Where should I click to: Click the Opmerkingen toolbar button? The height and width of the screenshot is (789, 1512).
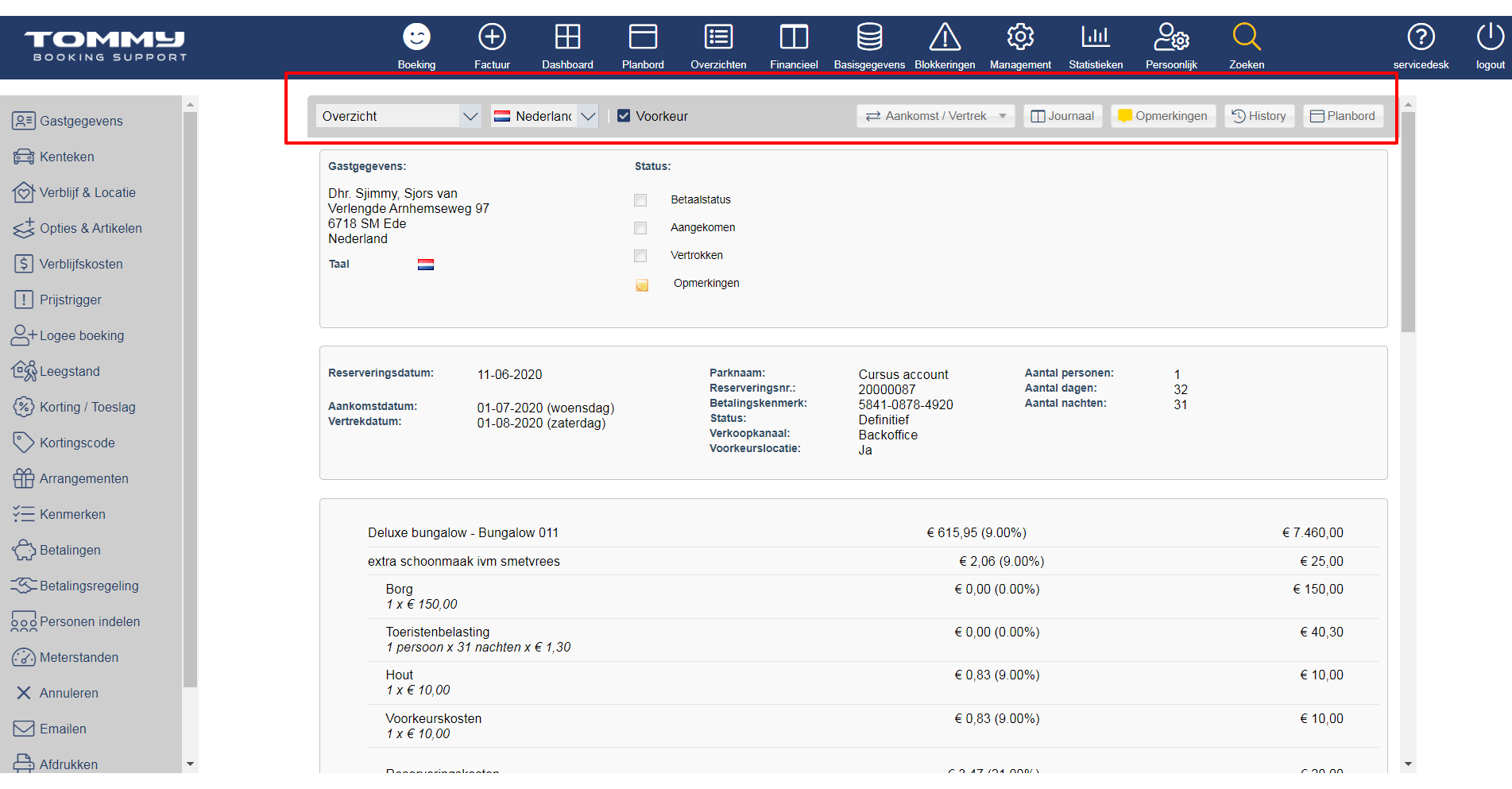click(1162, 116)
